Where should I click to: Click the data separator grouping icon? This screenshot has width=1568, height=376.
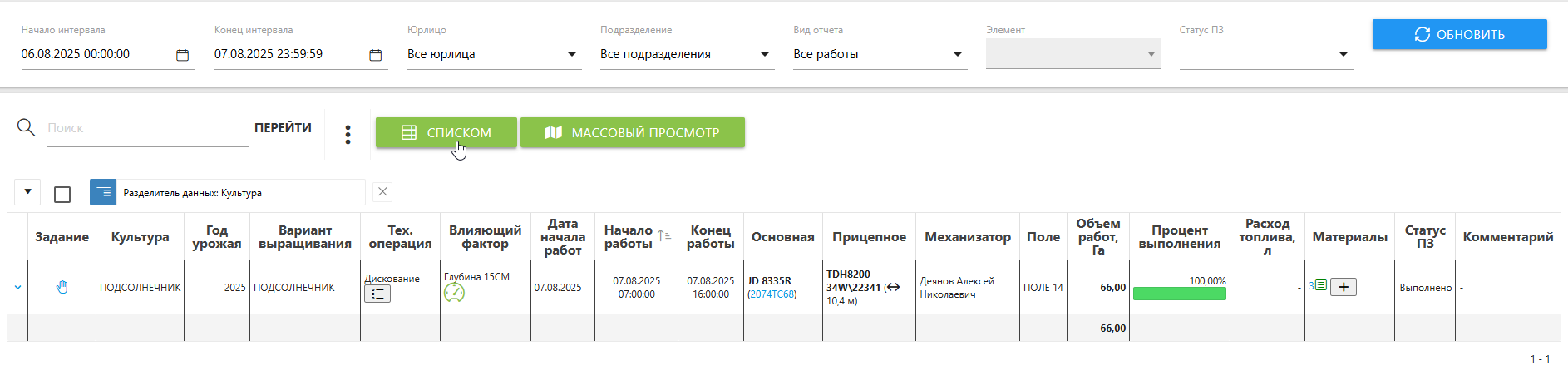103,193
